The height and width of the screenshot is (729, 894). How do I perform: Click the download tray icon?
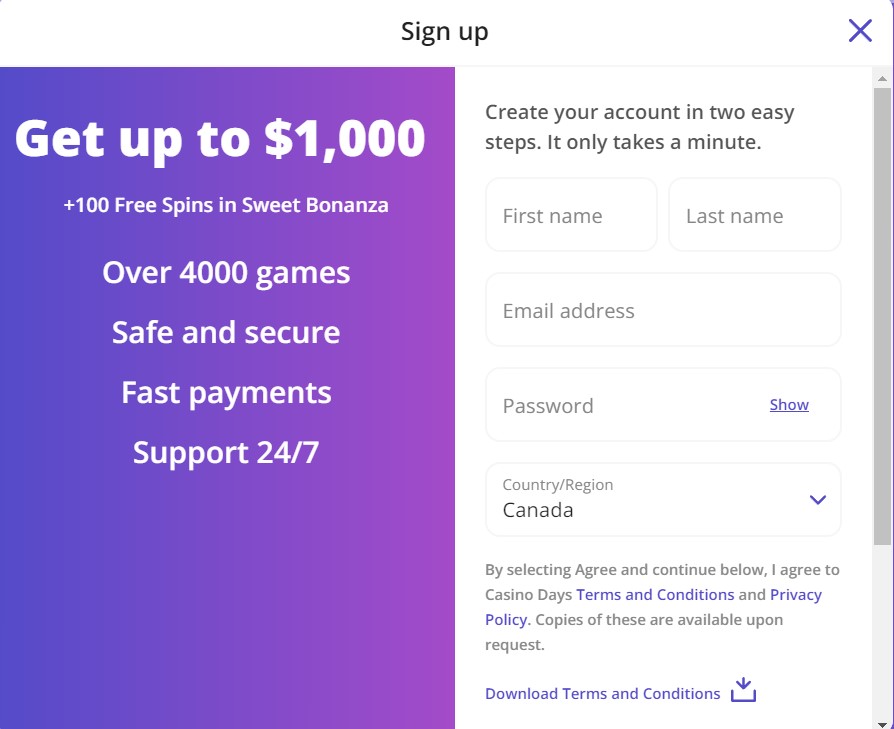click(743, 690)
